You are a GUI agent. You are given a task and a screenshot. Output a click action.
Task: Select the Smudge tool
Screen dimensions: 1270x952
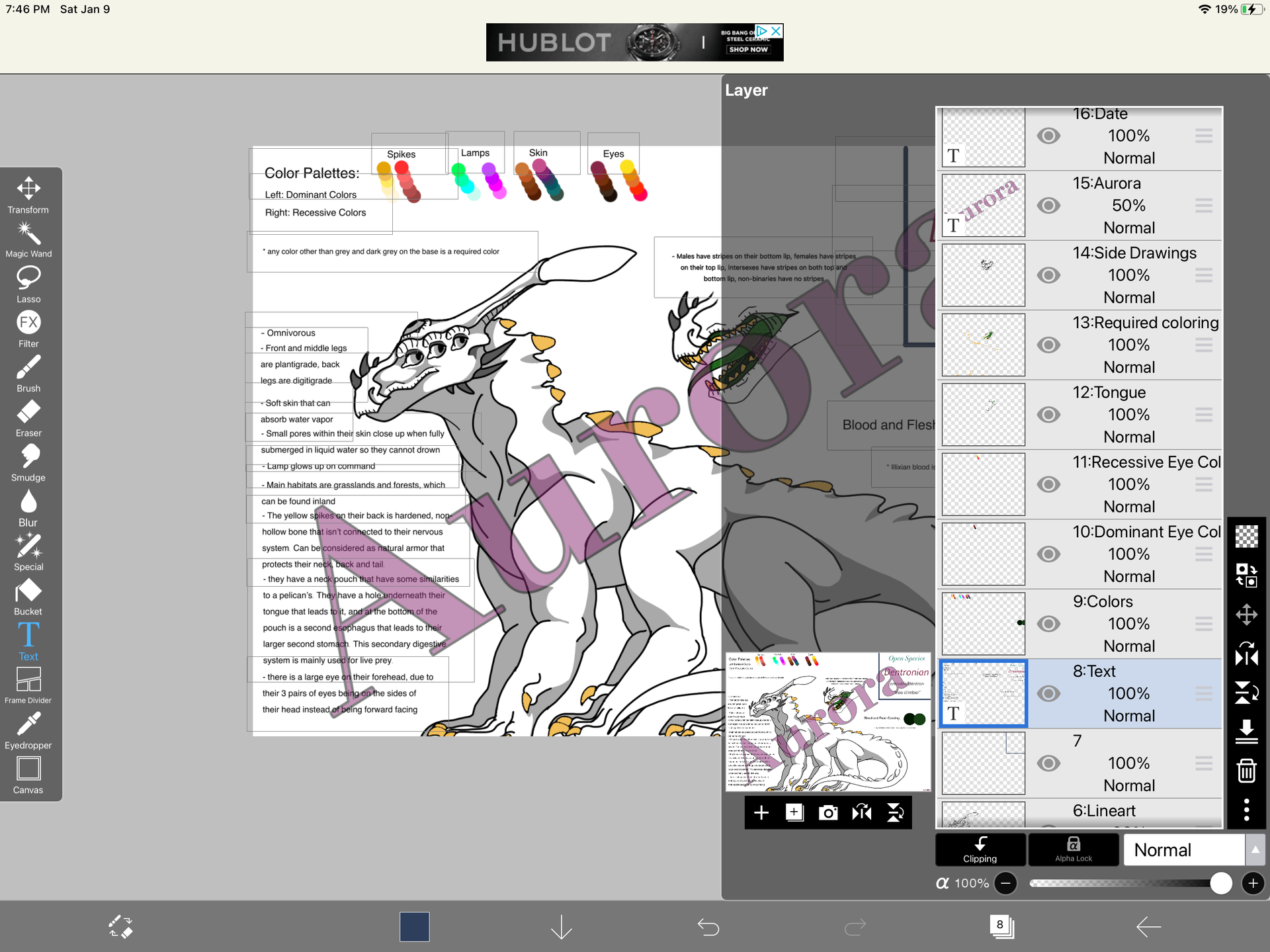click(x=28, y=463)
